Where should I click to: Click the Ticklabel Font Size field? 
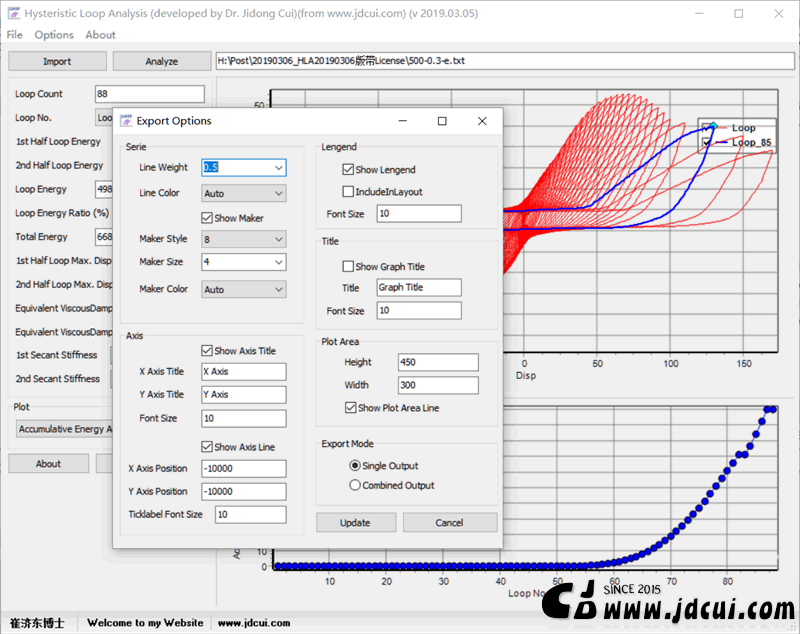[251, 514]
